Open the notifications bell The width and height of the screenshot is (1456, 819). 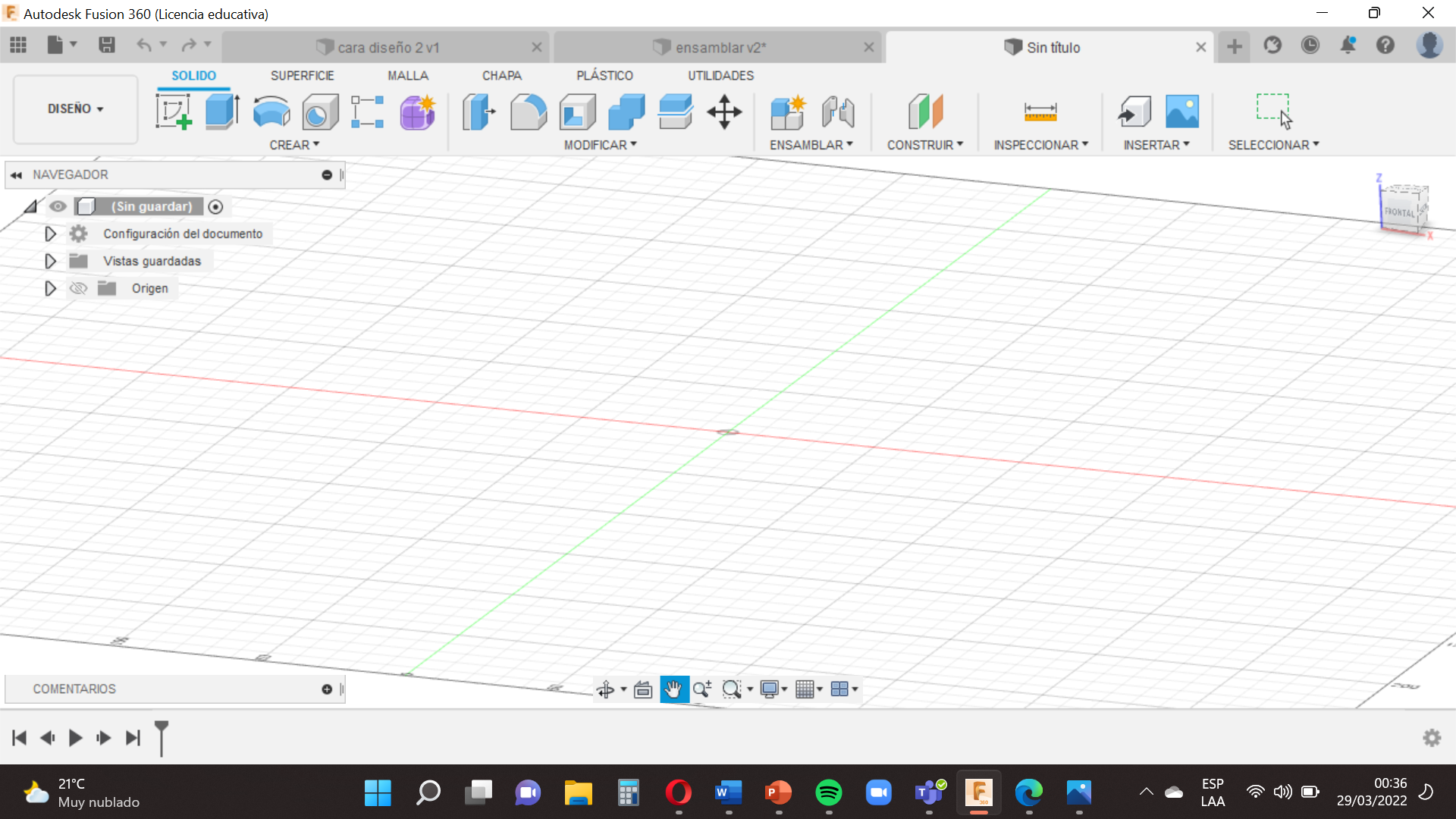[1348, 45]
